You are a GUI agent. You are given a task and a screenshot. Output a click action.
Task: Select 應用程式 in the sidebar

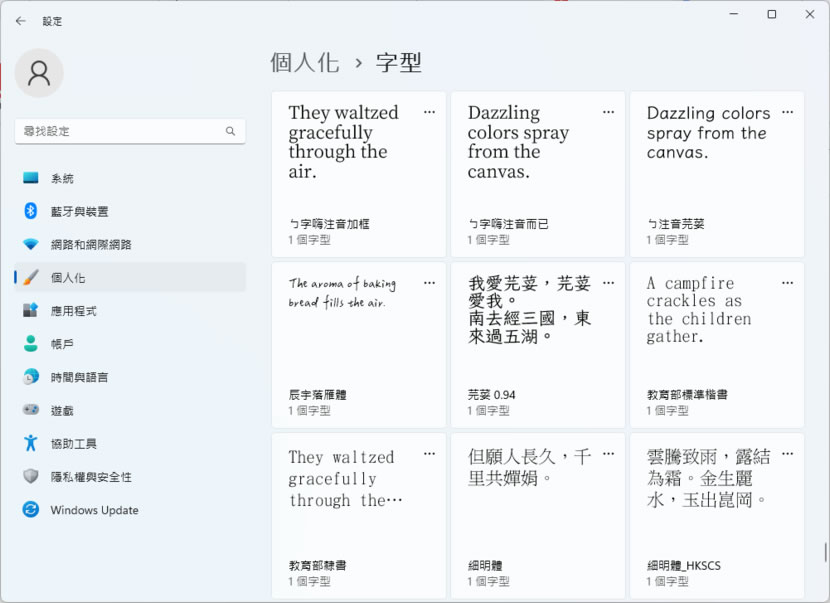74,311
